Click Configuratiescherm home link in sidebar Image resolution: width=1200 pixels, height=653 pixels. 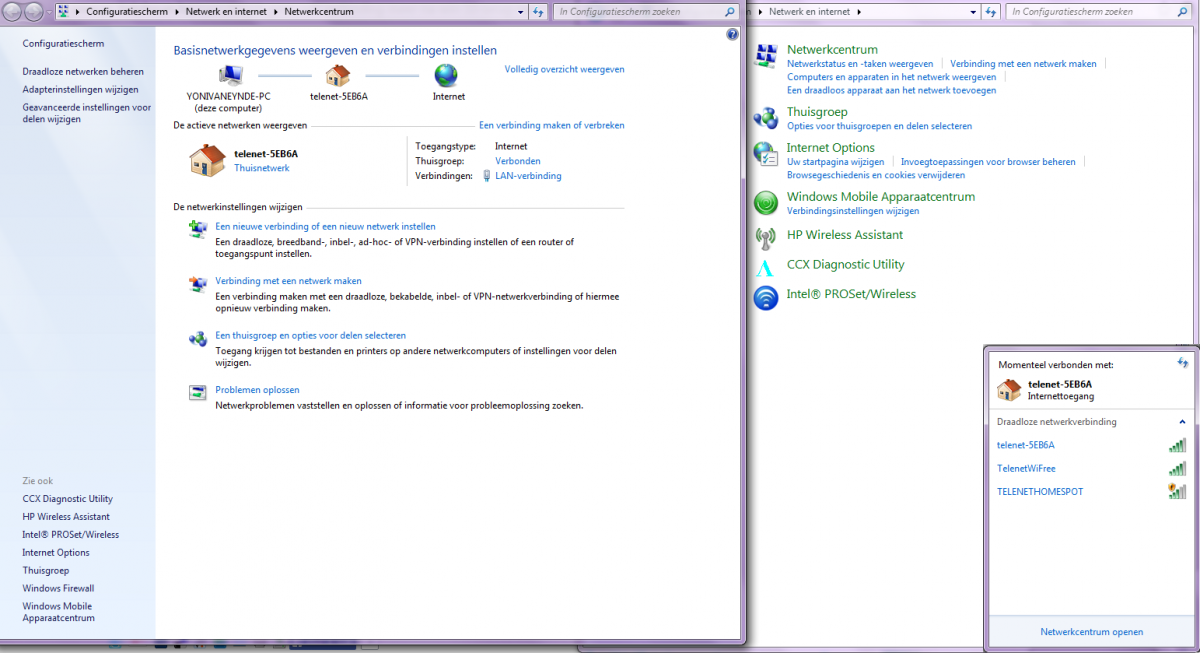63,44
